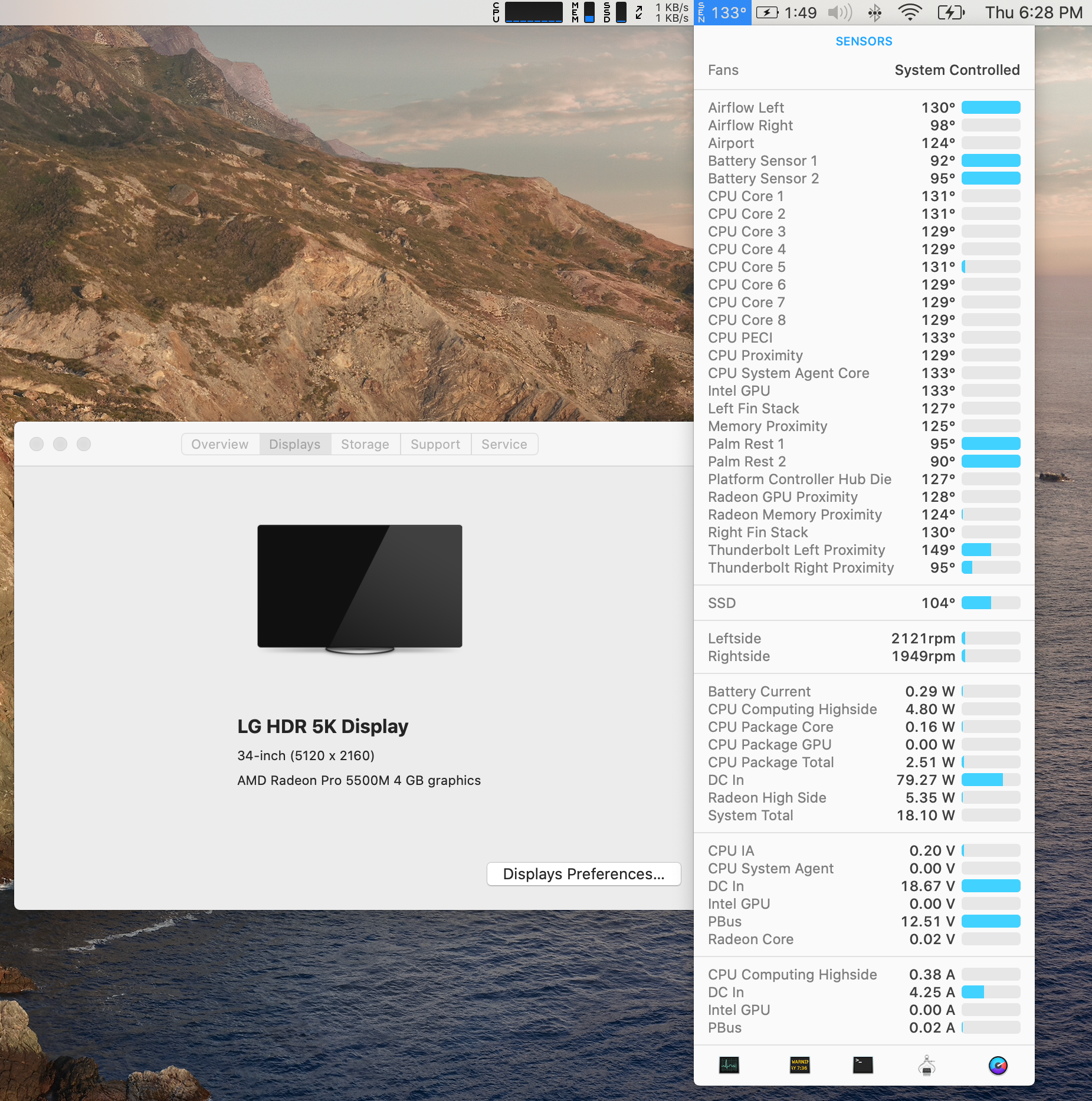
Task: Switch to the Service tab
Action: (x=504, y=444)
